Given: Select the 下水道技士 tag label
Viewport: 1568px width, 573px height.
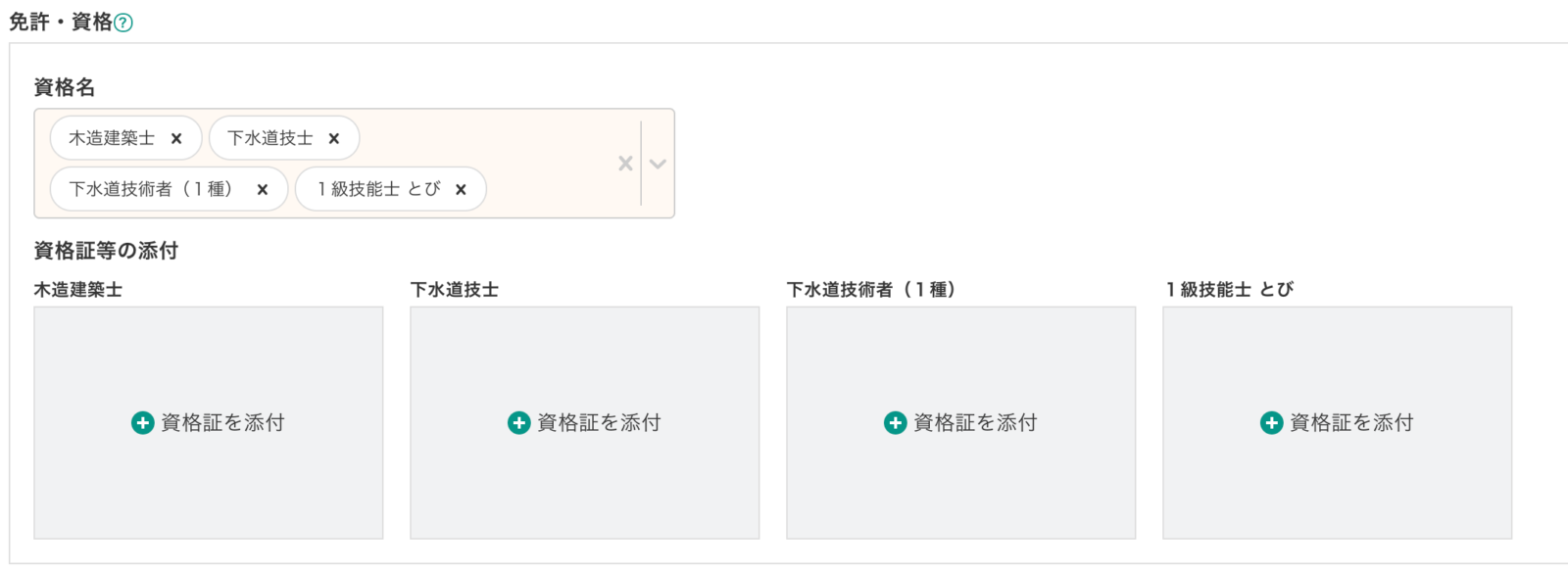Looking at the screenshot, I should (269, 138).
